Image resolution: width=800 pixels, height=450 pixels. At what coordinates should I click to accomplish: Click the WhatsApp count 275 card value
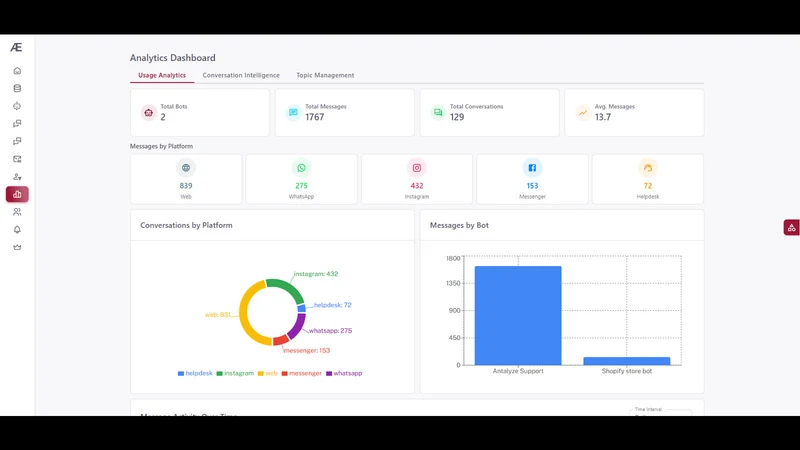pos(302,186)
